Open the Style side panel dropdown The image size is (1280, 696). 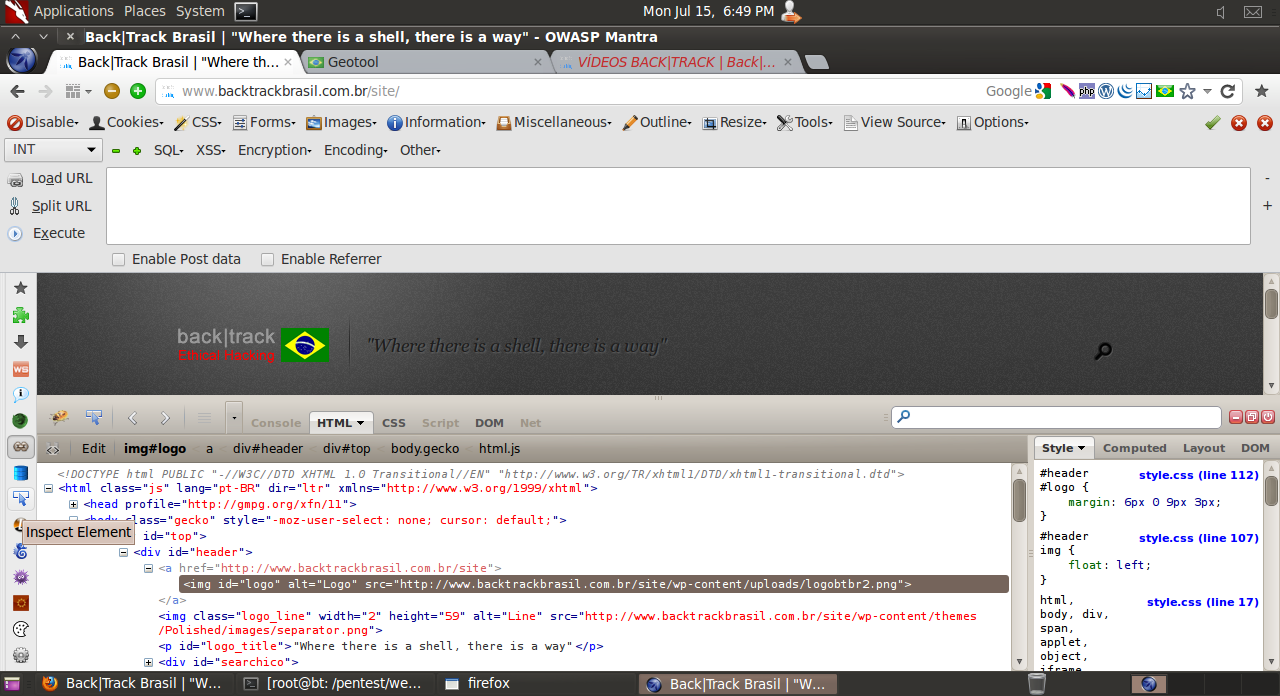click(1064, 448)
